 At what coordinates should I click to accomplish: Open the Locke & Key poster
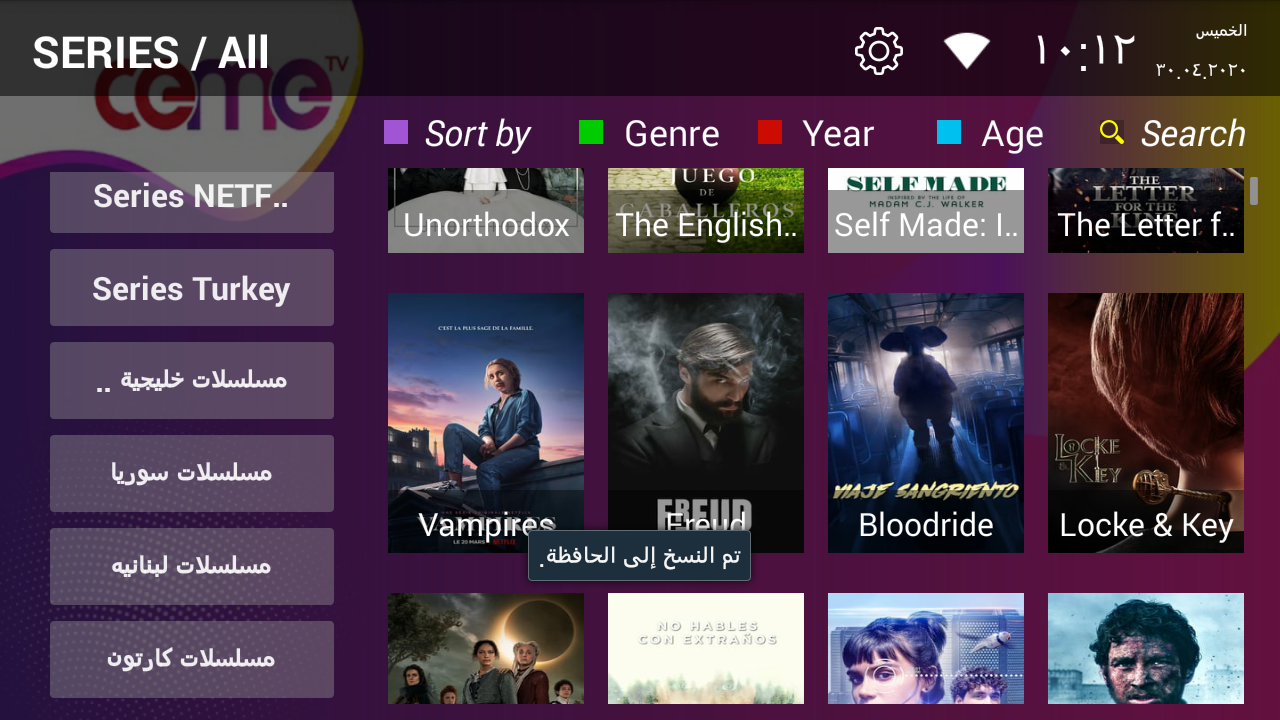1146,423
